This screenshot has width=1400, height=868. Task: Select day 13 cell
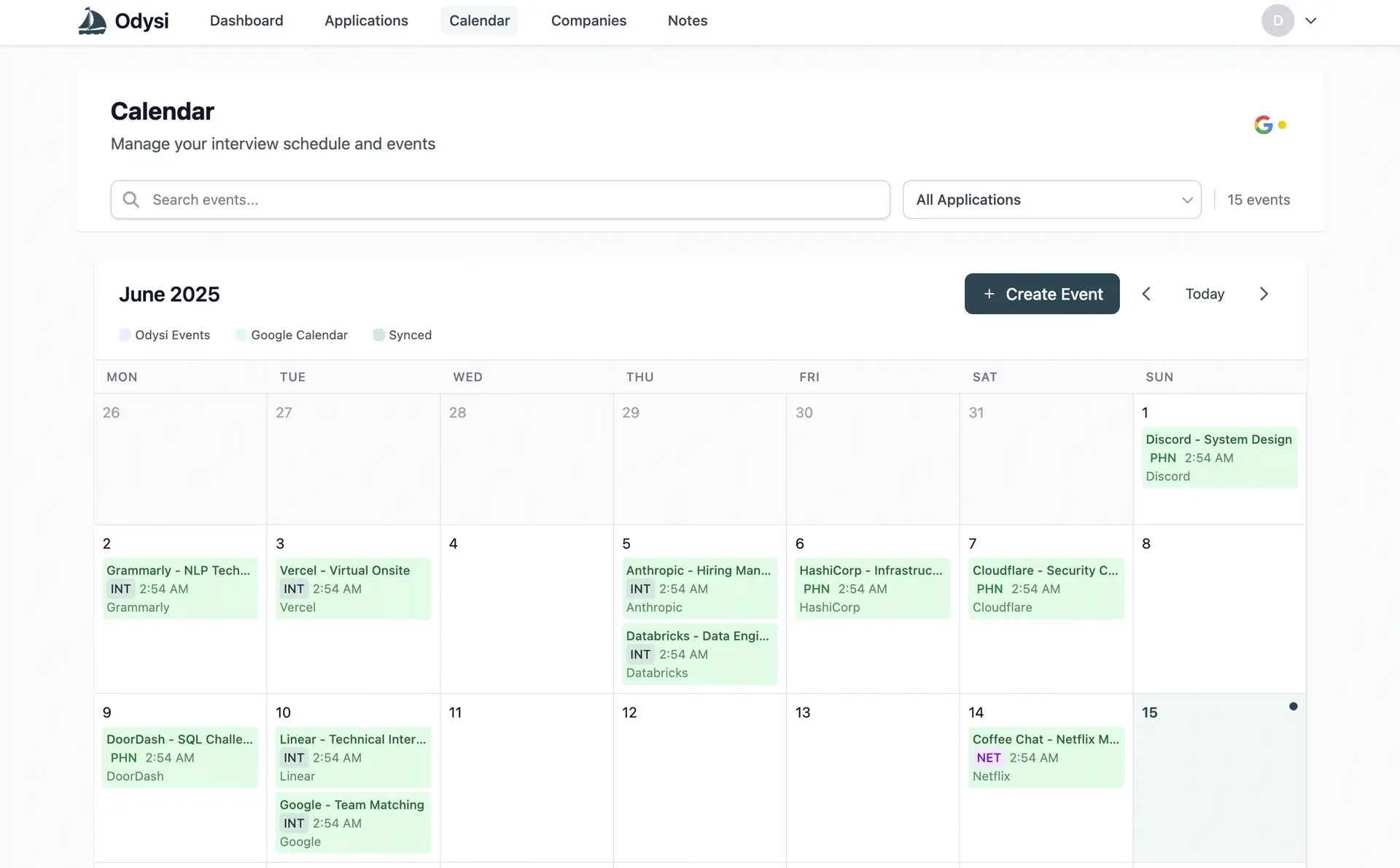[x=873, y=778]
